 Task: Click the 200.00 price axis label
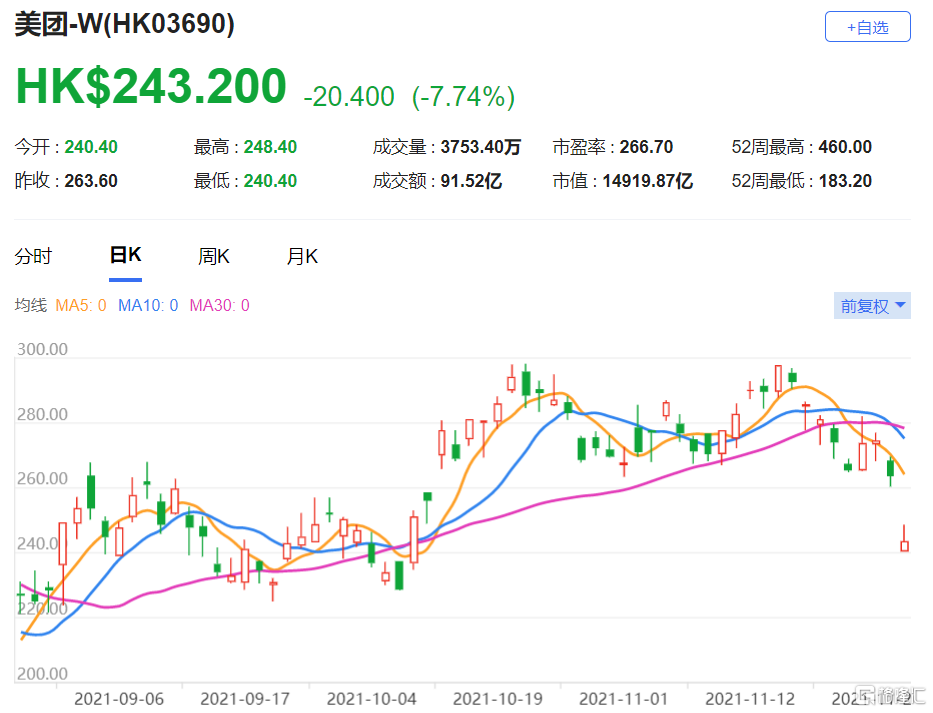tap(42, 674)
